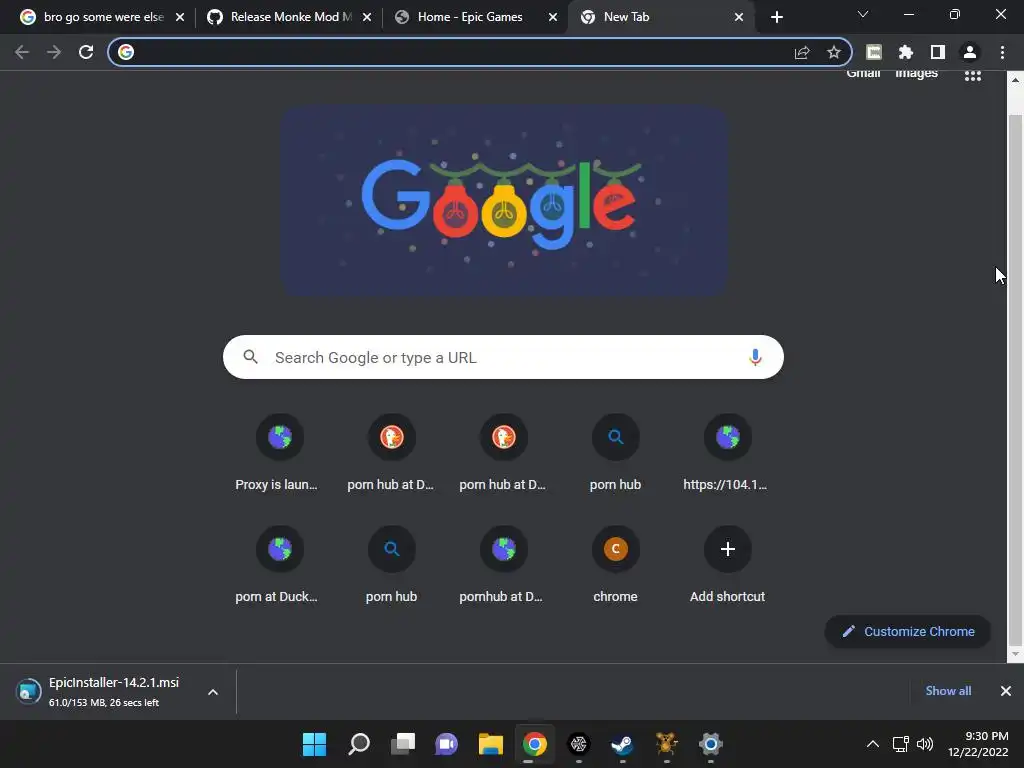Click Customize Chrome
The height and width of the screenshot is (768, 1024).
[x=908, y=632]
